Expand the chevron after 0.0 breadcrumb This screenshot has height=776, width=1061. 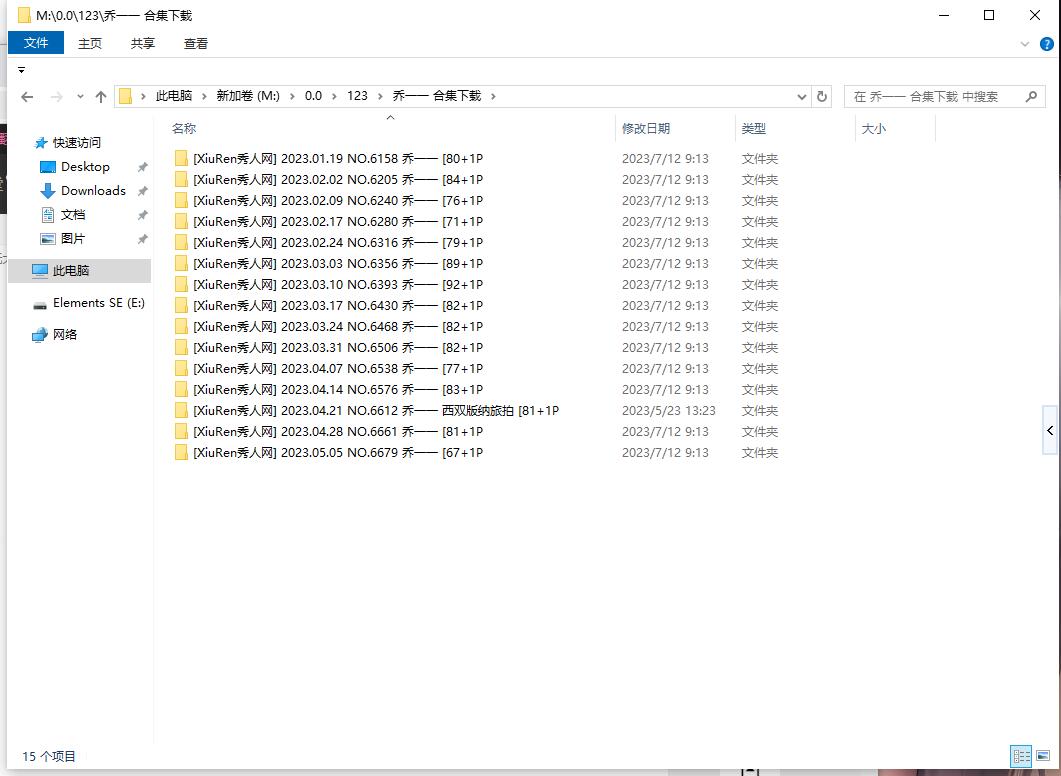click(x=334, y=96)
